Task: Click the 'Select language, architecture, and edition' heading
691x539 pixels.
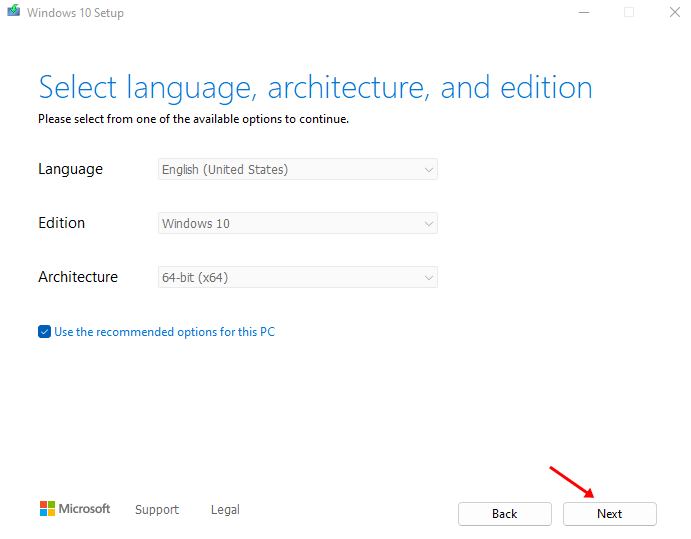Action: 315,87
